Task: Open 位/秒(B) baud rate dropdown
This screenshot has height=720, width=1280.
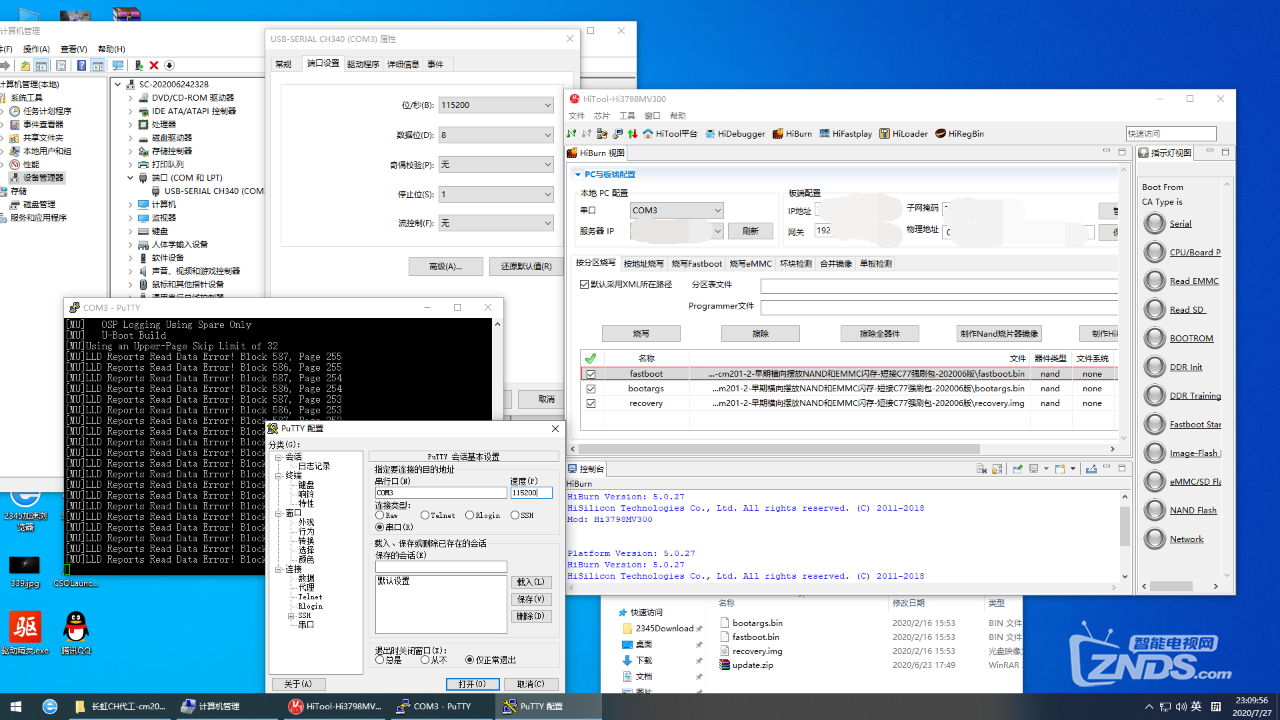Action: pos(495,105)
